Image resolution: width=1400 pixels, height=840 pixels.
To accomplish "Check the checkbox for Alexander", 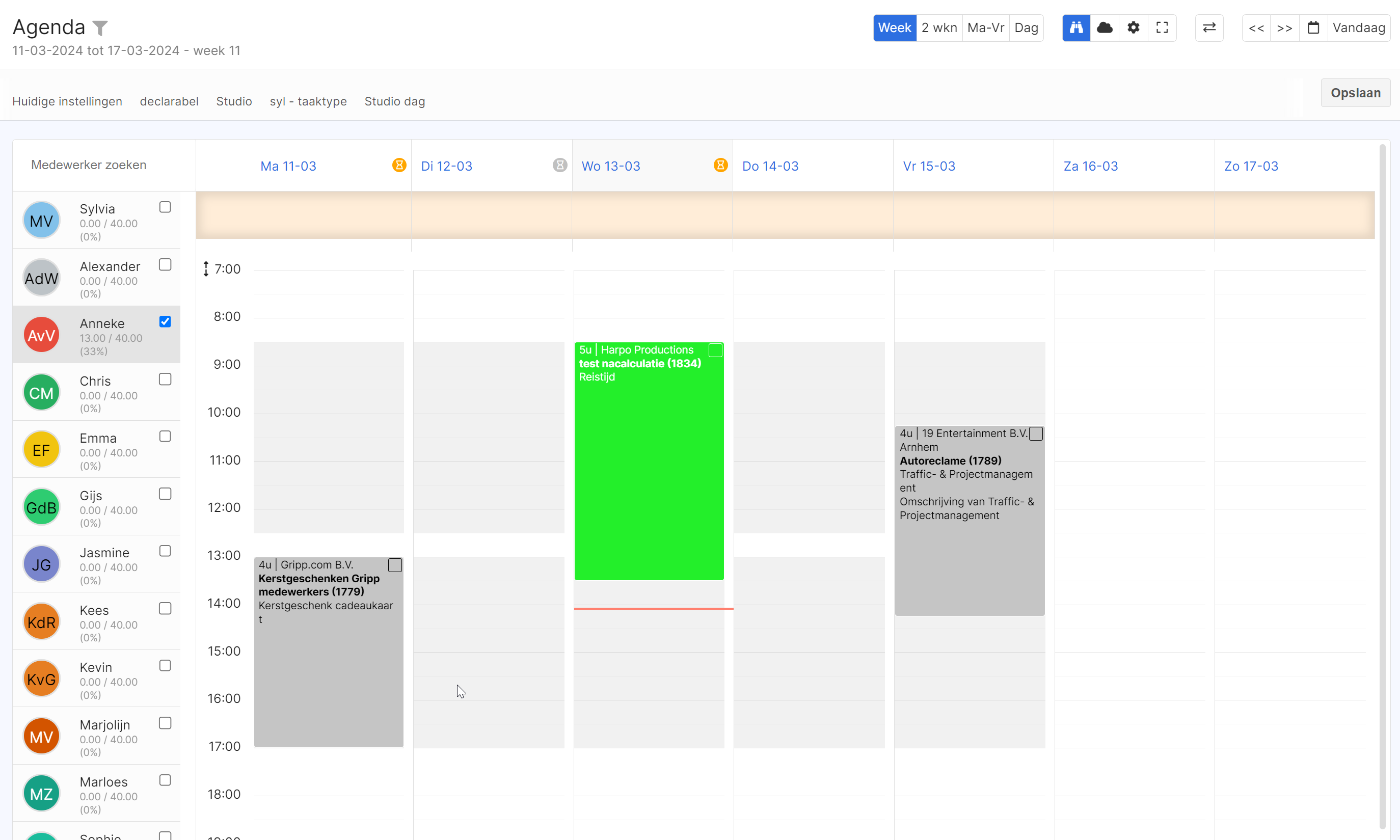I will pos(165,265).
